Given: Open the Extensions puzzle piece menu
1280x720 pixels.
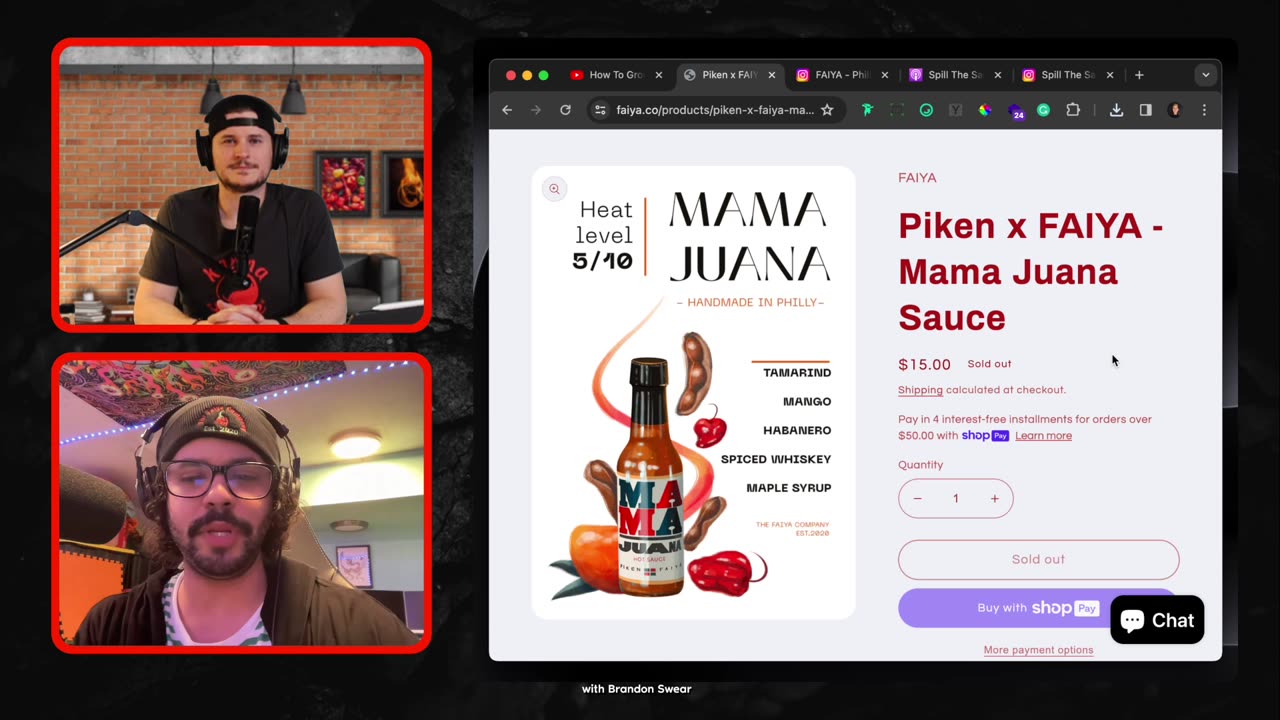Looking at the screenshot, I should click(x=1073, y=110).
